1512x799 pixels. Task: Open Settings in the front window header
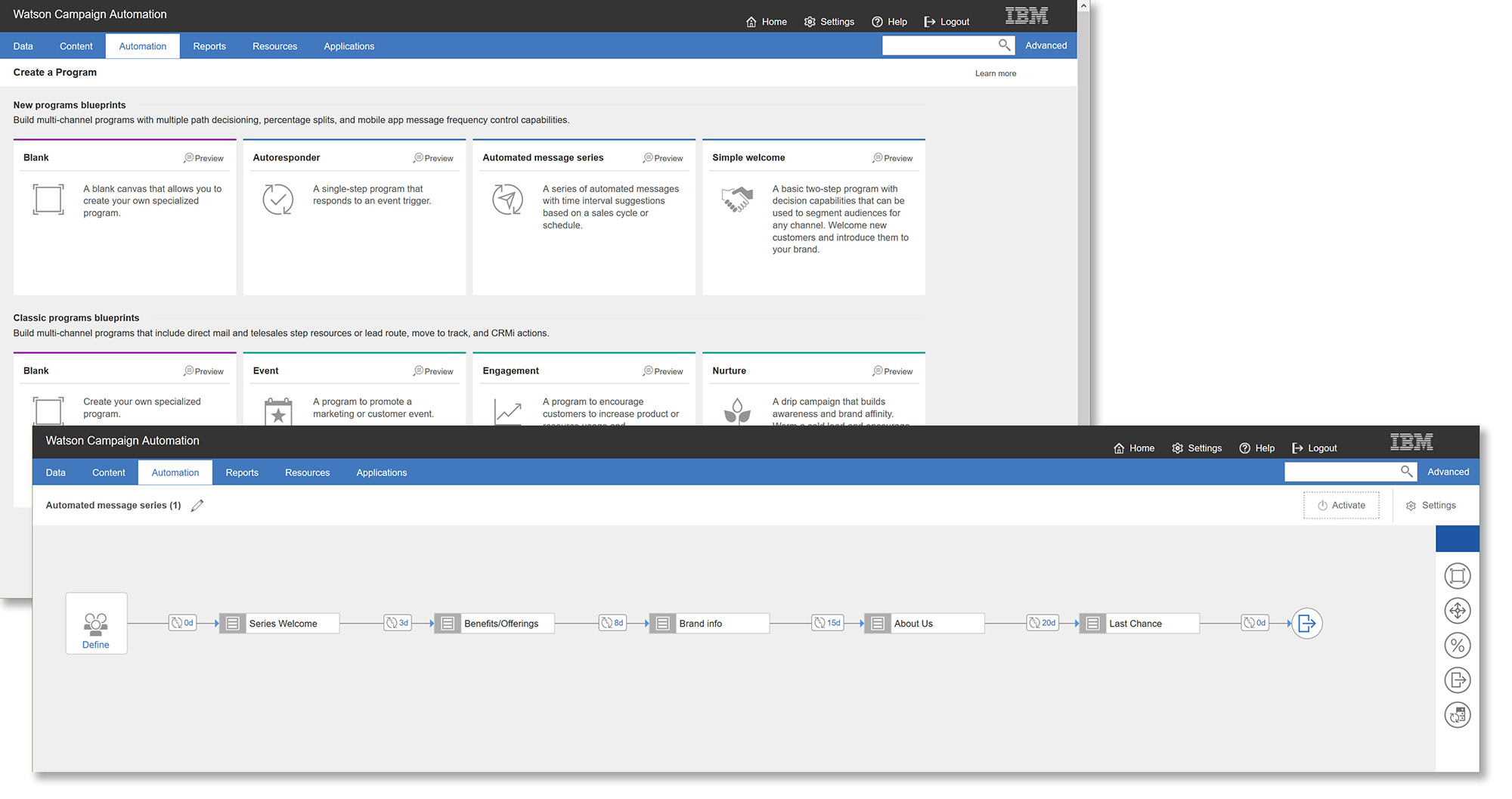pyautogui.click(x=1197, y=448)
